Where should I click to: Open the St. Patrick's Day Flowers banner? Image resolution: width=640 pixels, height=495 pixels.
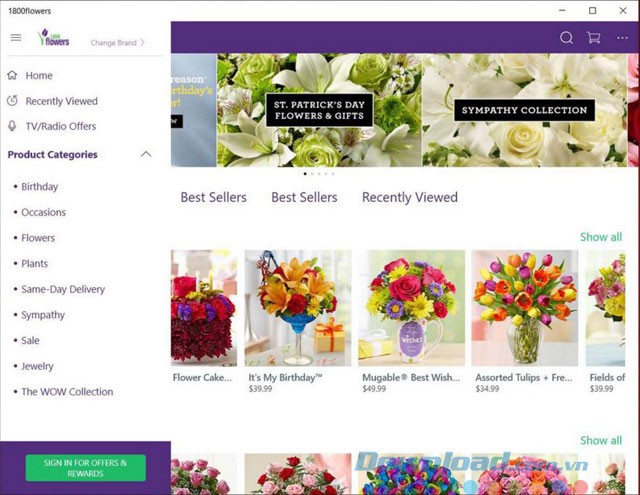coord(319,110)
